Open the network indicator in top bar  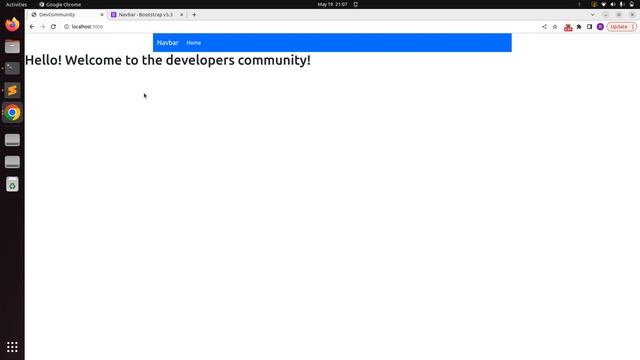coord(603,4)
